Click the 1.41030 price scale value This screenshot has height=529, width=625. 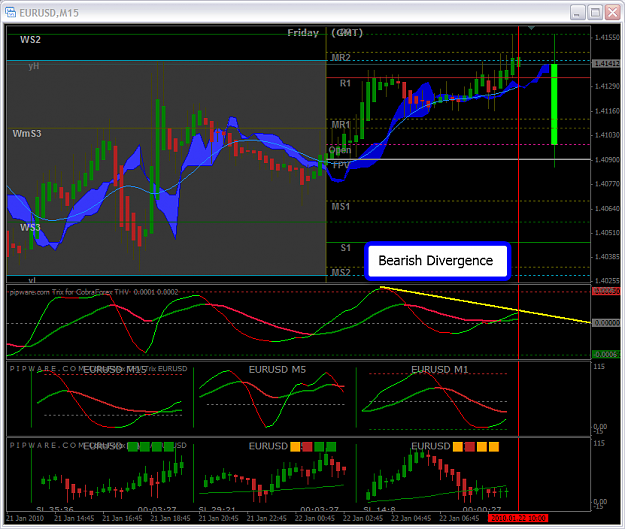coord(607,135)
